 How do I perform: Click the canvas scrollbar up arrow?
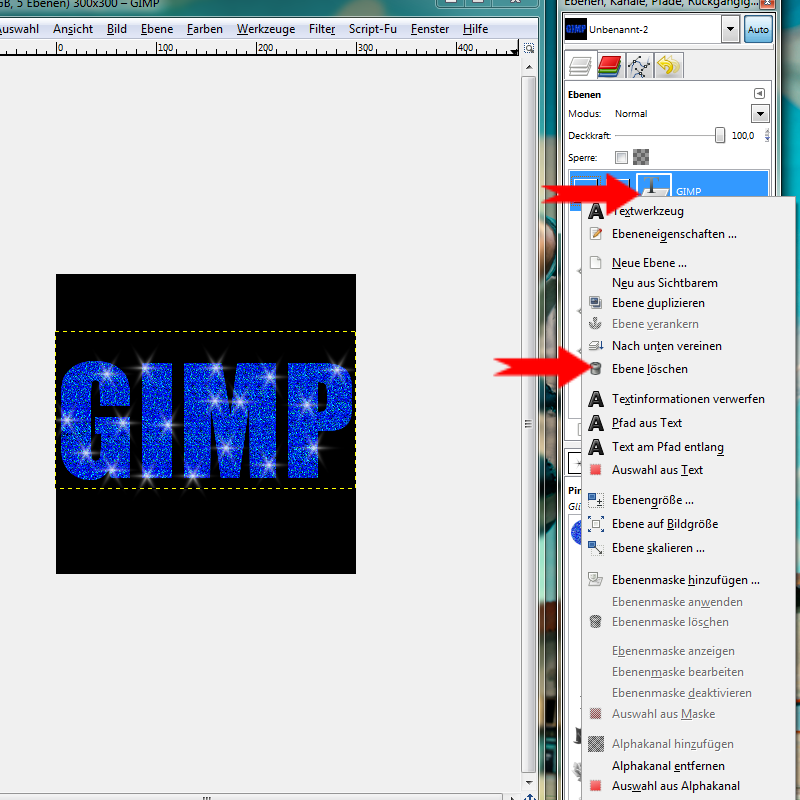[529, 67]
